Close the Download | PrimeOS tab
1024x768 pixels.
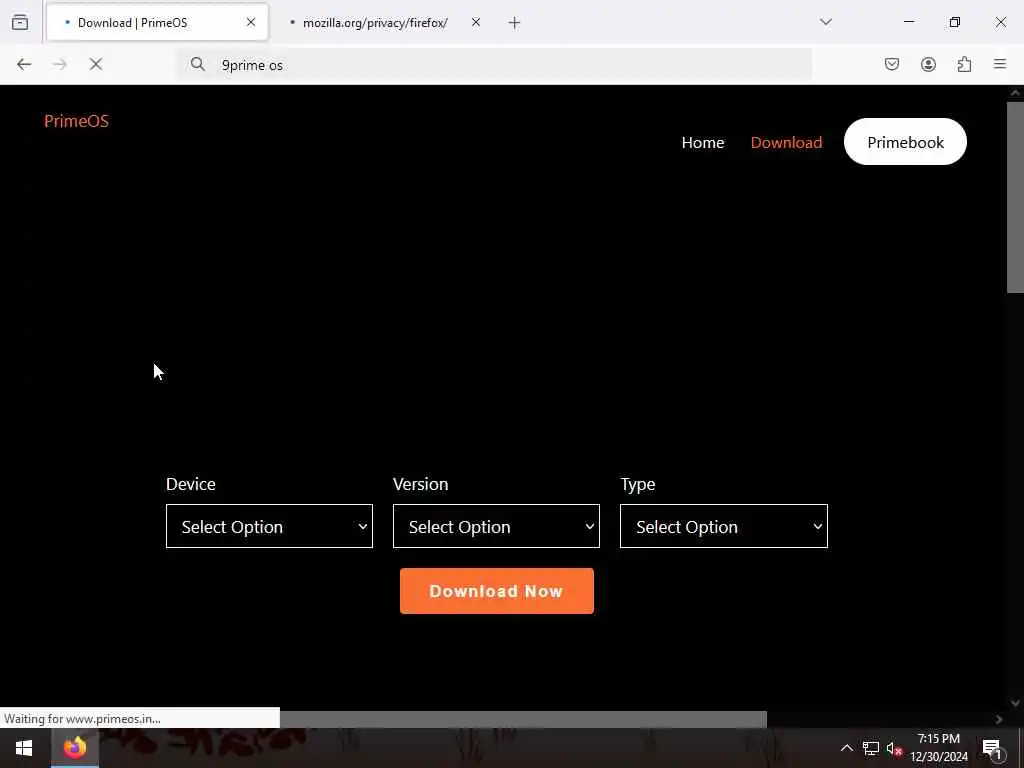(251, 22)
